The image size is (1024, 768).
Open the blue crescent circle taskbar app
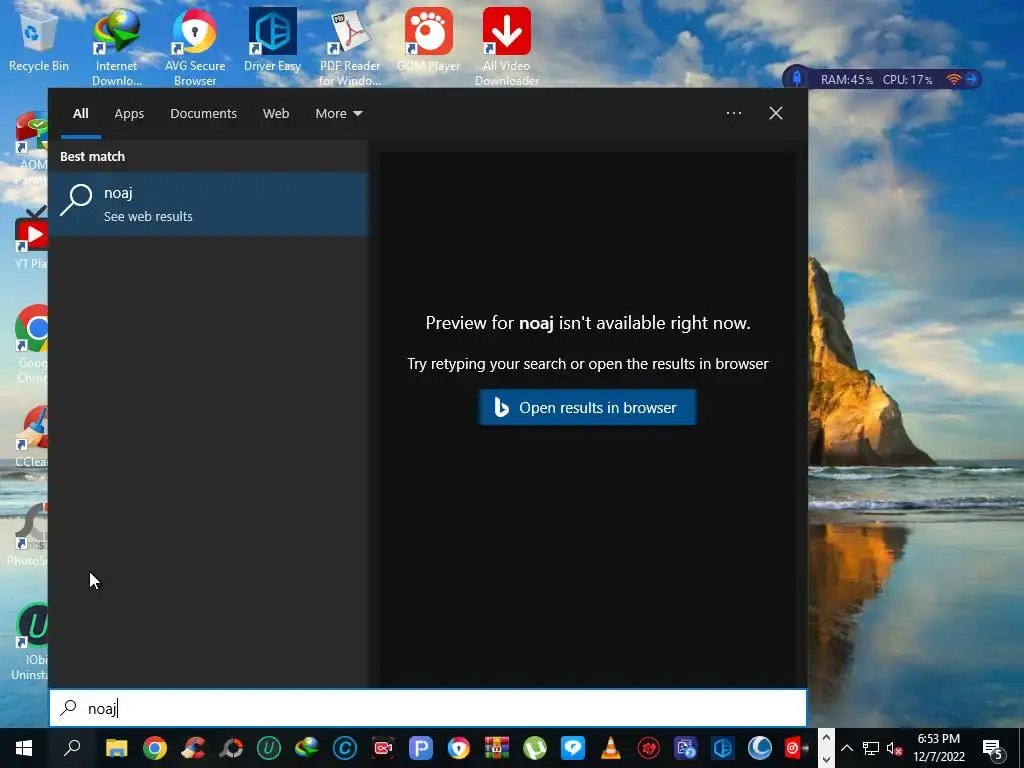(760, 748)
